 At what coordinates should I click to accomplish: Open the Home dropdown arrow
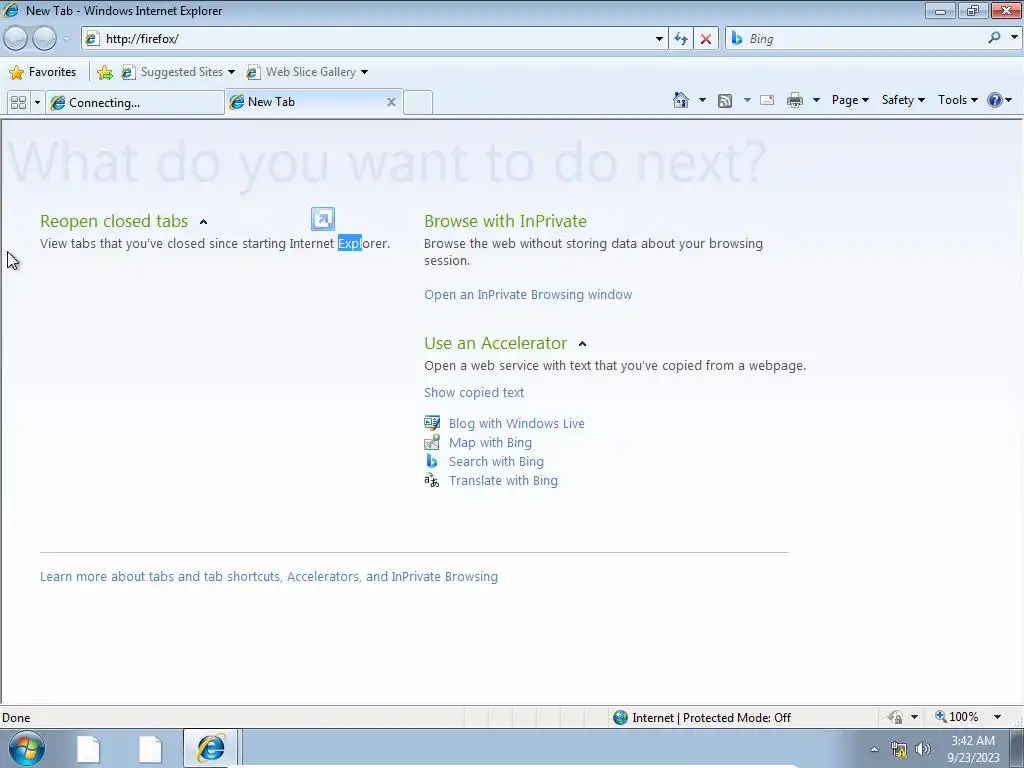(702, 100)
